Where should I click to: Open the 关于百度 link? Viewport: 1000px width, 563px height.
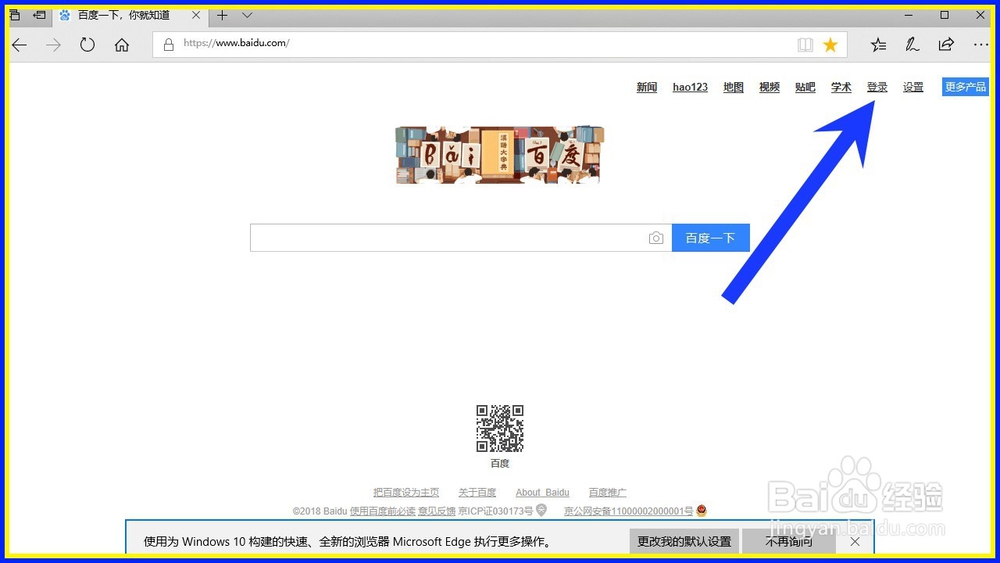click(x=477, y=492)
